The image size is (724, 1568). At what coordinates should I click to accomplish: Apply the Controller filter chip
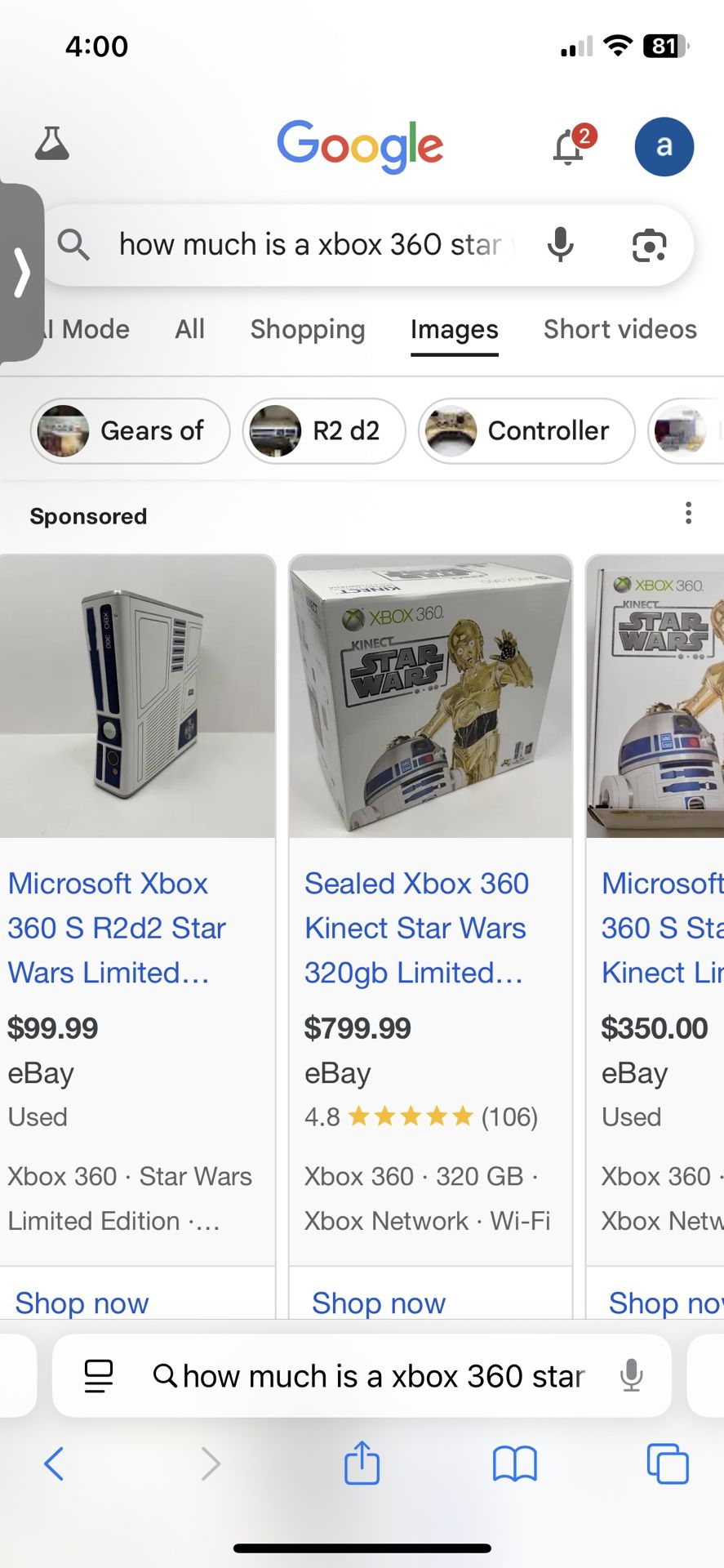[x=526, y=430]
